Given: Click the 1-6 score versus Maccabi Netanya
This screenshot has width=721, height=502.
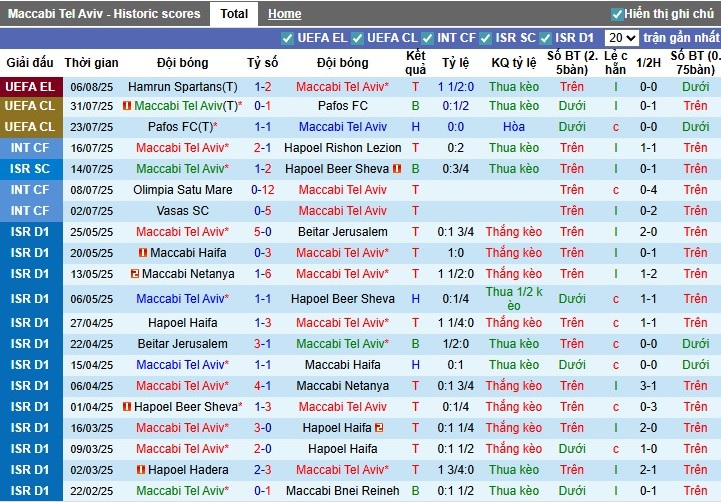Looking at the screenshot, I should coord(263,274).
